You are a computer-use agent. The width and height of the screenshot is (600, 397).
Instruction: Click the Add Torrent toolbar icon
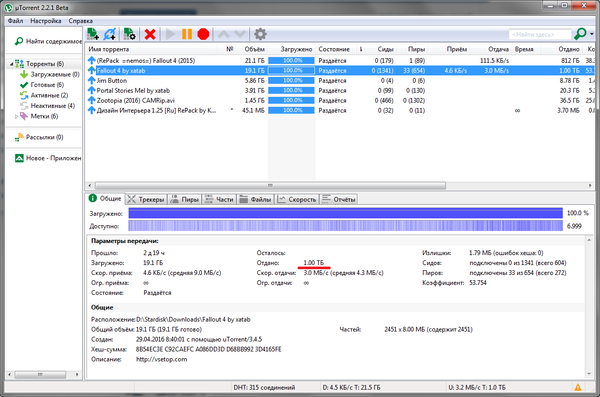[x=93, y=34]
